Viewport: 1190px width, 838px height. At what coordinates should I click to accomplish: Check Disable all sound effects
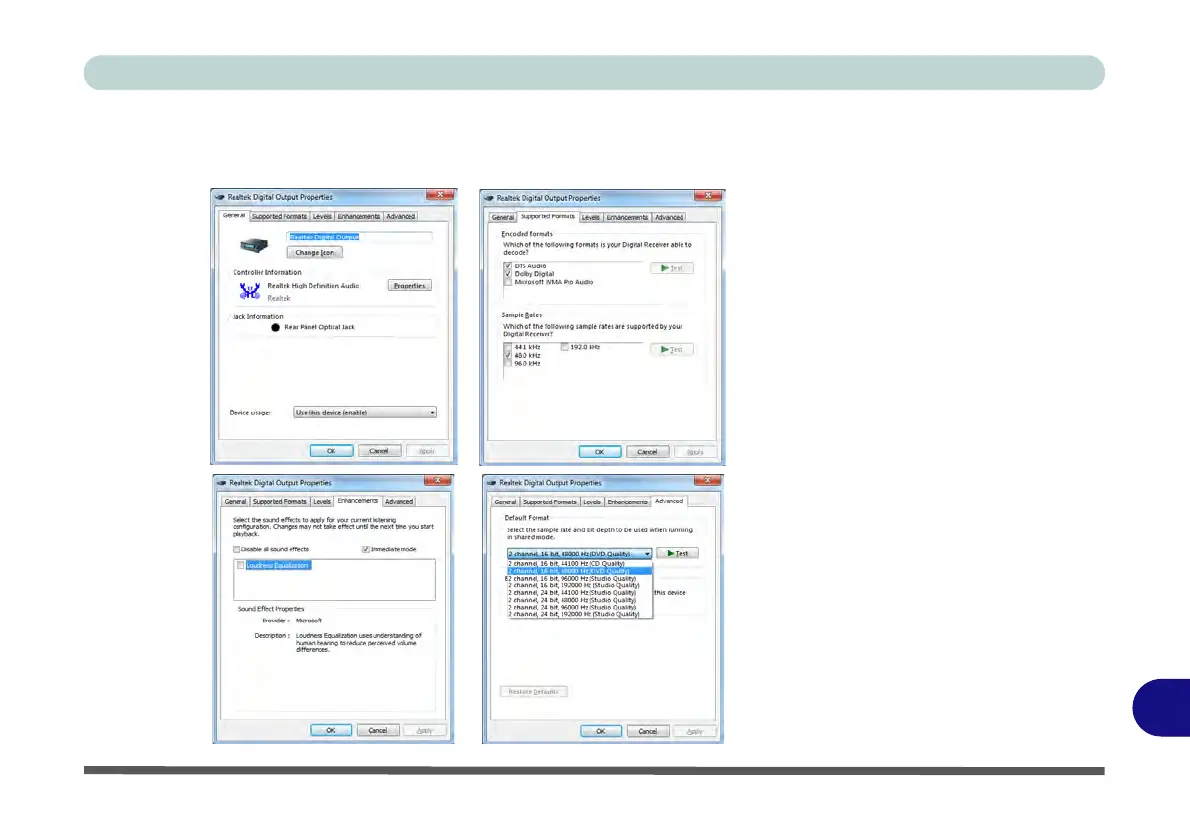[237, 549]
